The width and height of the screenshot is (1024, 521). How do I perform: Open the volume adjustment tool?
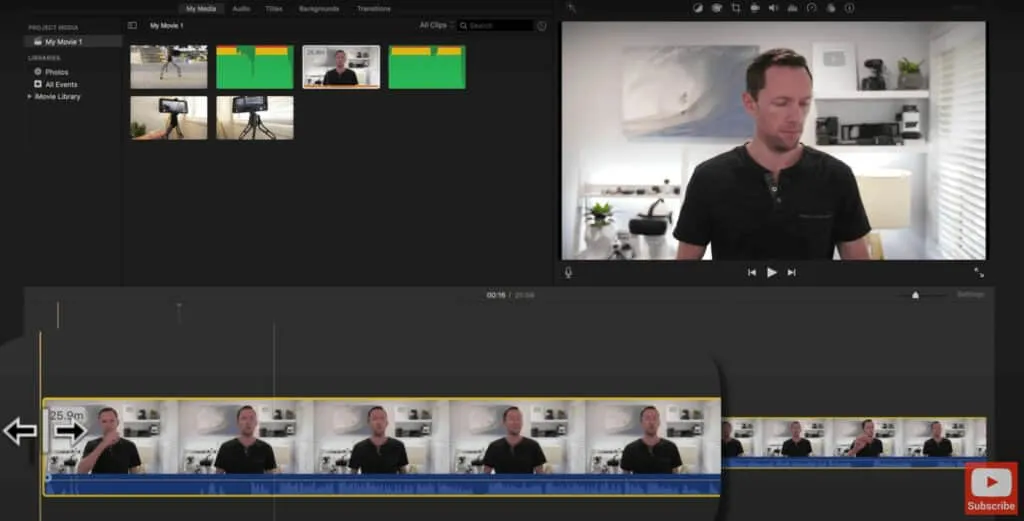(x=773, y=8)
